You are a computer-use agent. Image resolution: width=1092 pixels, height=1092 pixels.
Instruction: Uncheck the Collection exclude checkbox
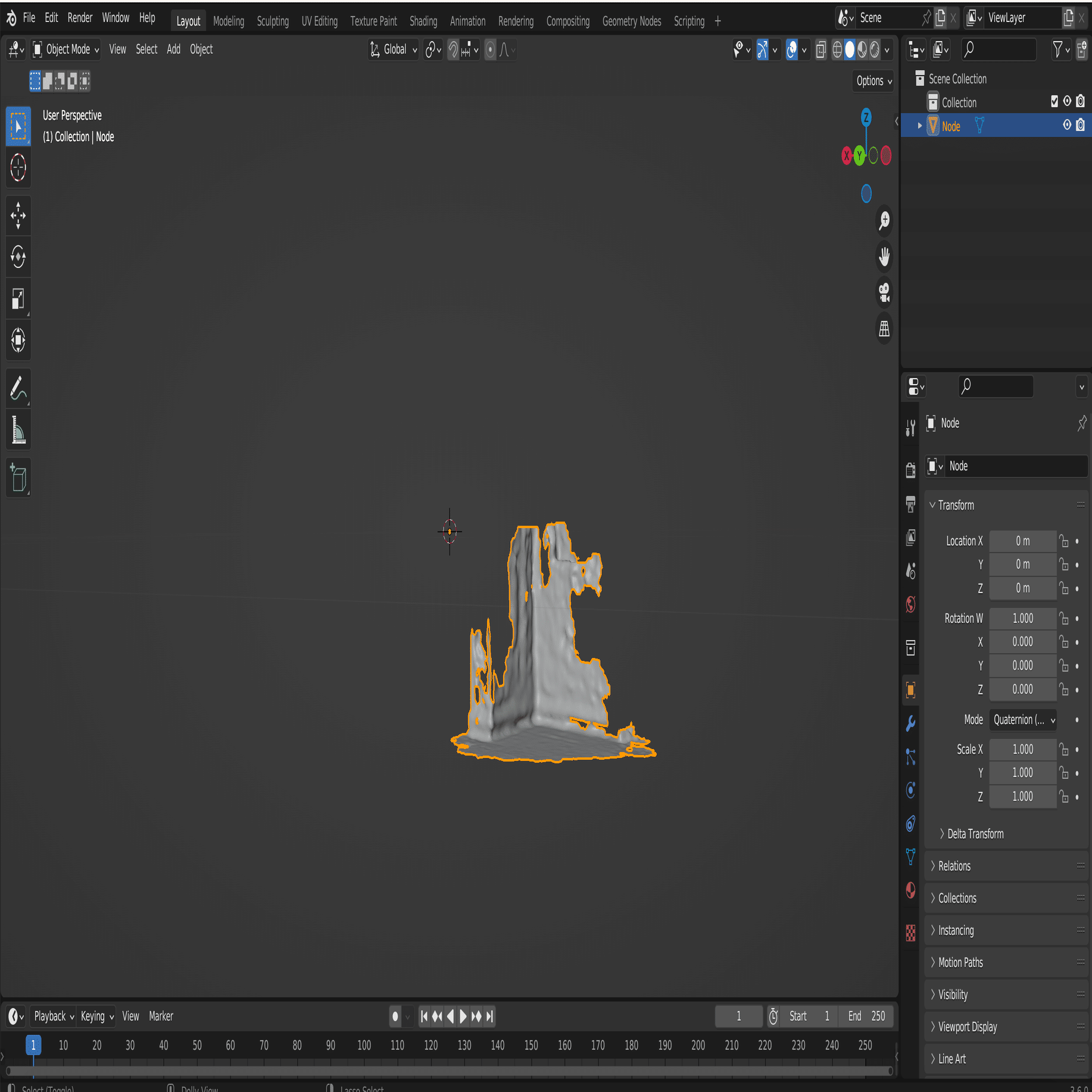[x=1054, y=102]
